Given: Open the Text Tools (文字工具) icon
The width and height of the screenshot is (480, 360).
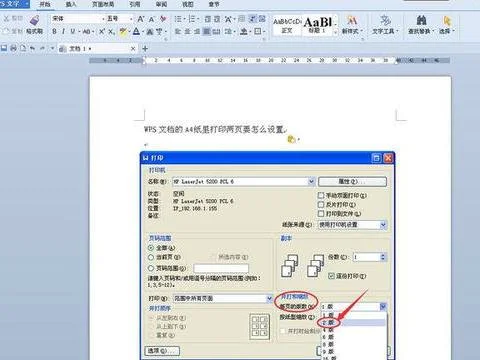Looking at the screenshot, I should (x=385, y=21).
